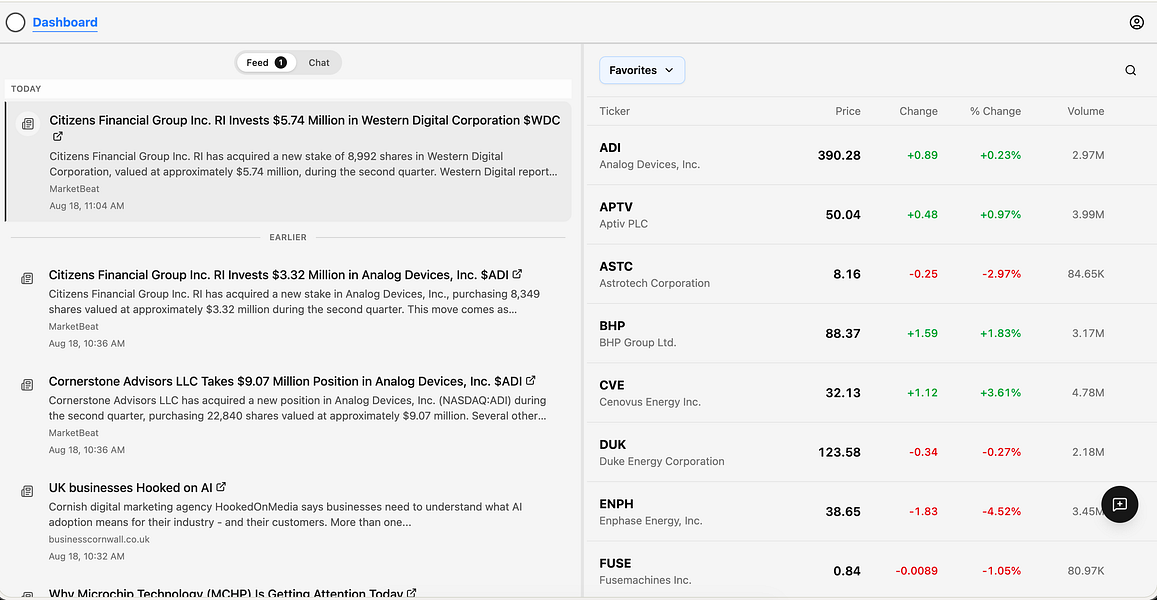
Task: Click Astrotech Corporation company name
Action: 655,283
